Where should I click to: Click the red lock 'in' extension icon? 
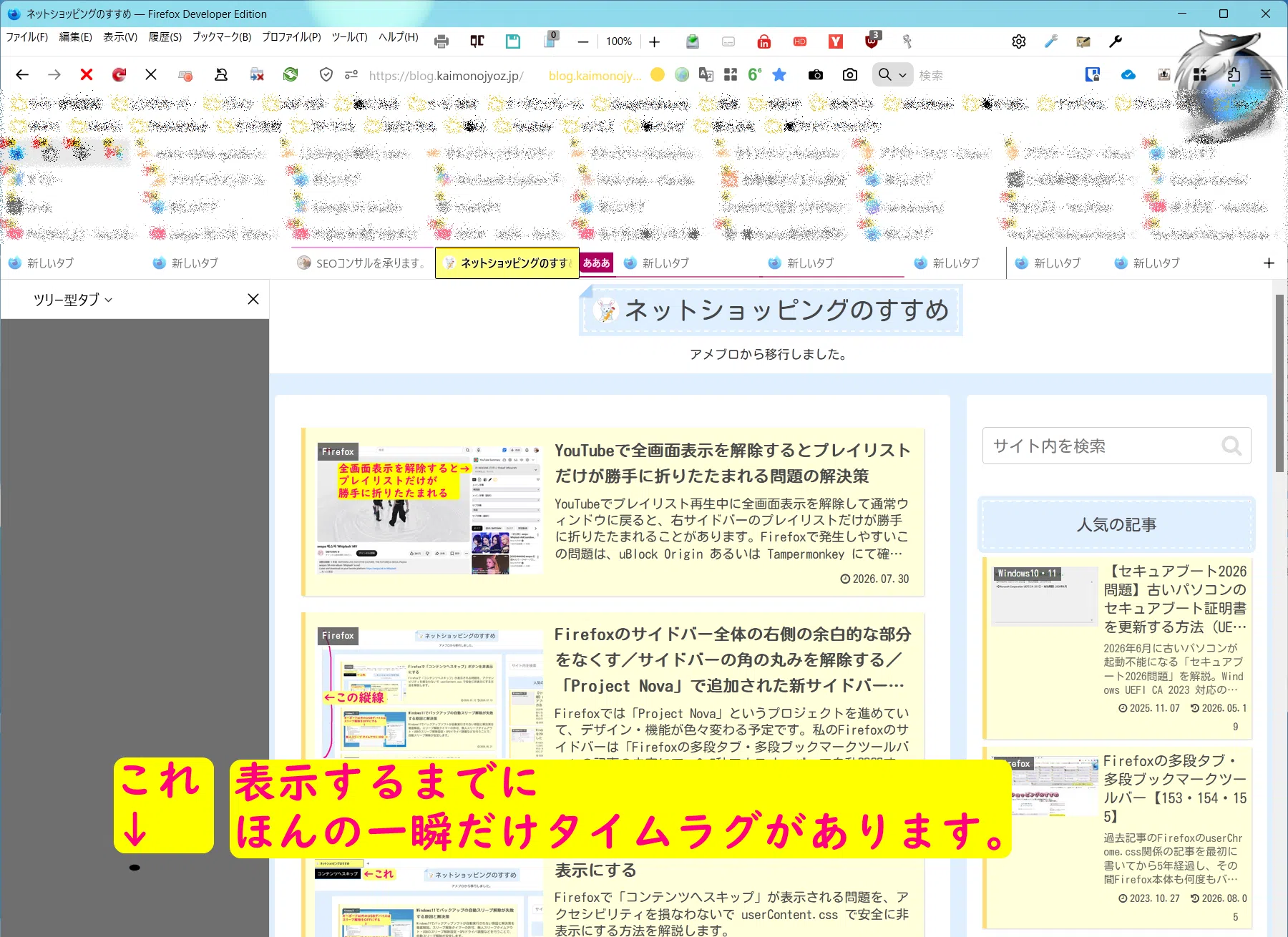pos(764,41)
